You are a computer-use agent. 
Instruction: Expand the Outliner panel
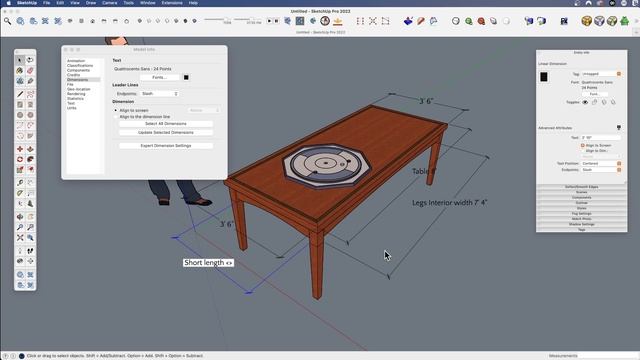pos(582,203)
